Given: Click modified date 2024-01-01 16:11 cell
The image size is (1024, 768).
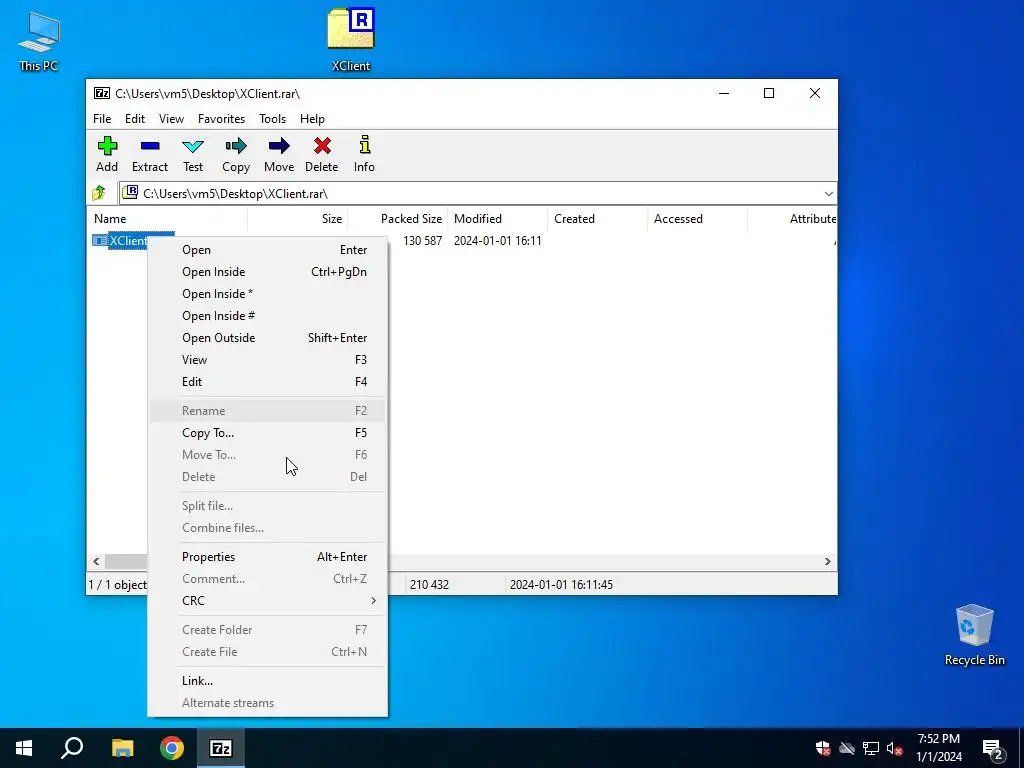Looking at the screenshot, I should [x=498, y=241].
